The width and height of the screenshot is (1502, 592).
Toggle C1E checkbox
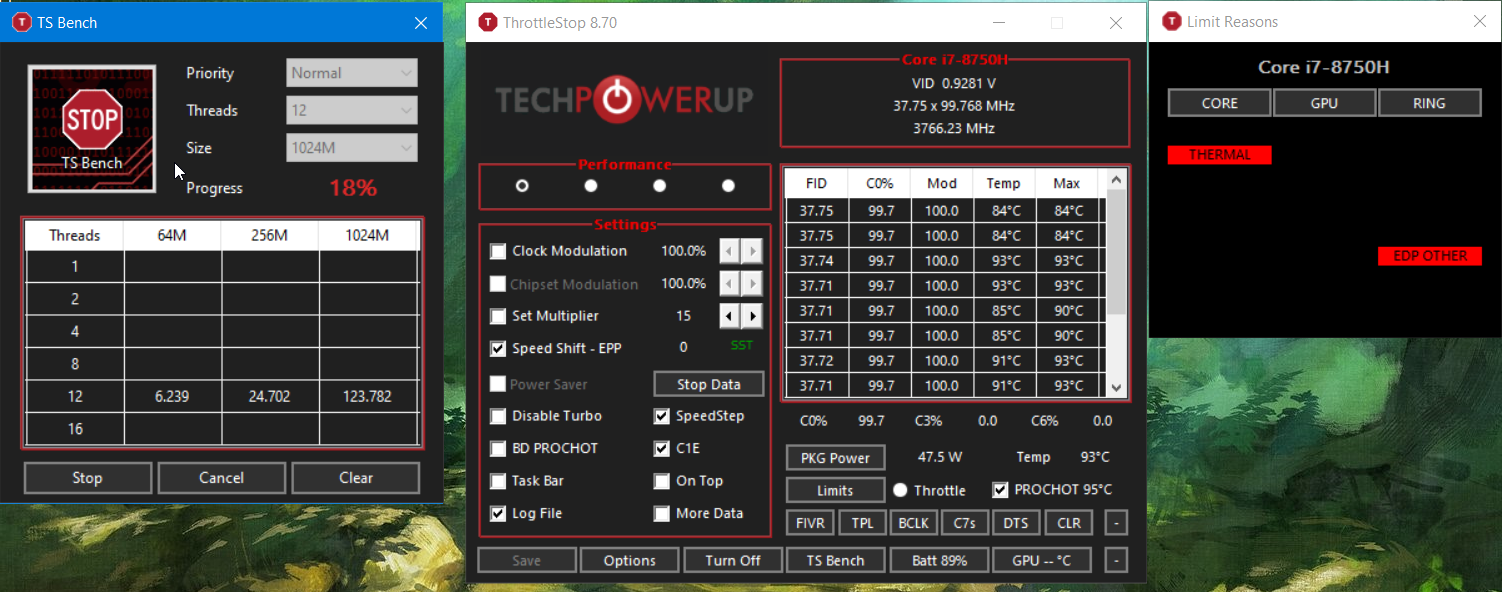point(662,448)
